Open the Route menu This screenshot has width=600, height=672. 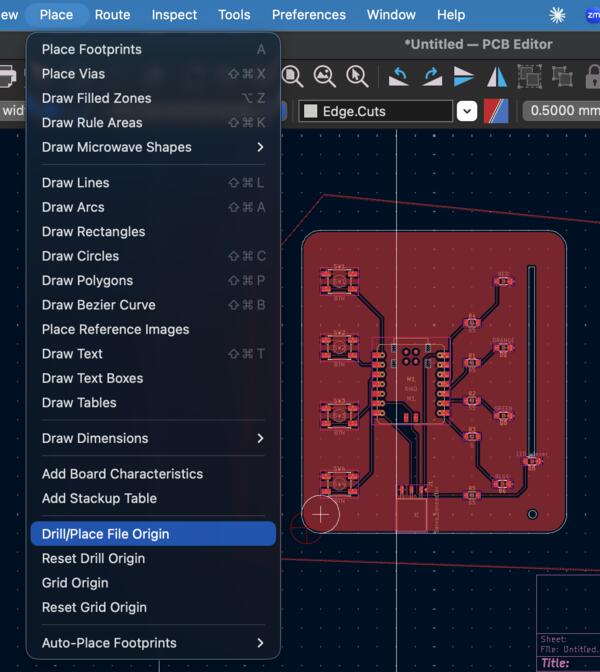112,15
